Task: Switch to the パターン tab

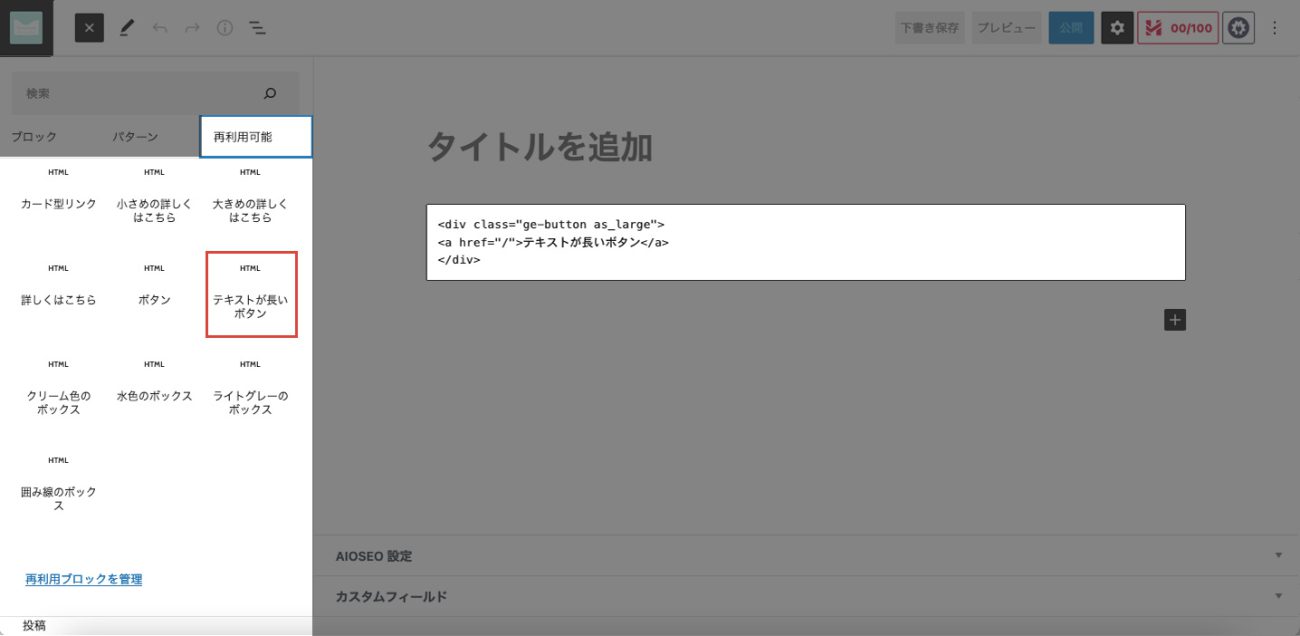Action: click(136, 137)
